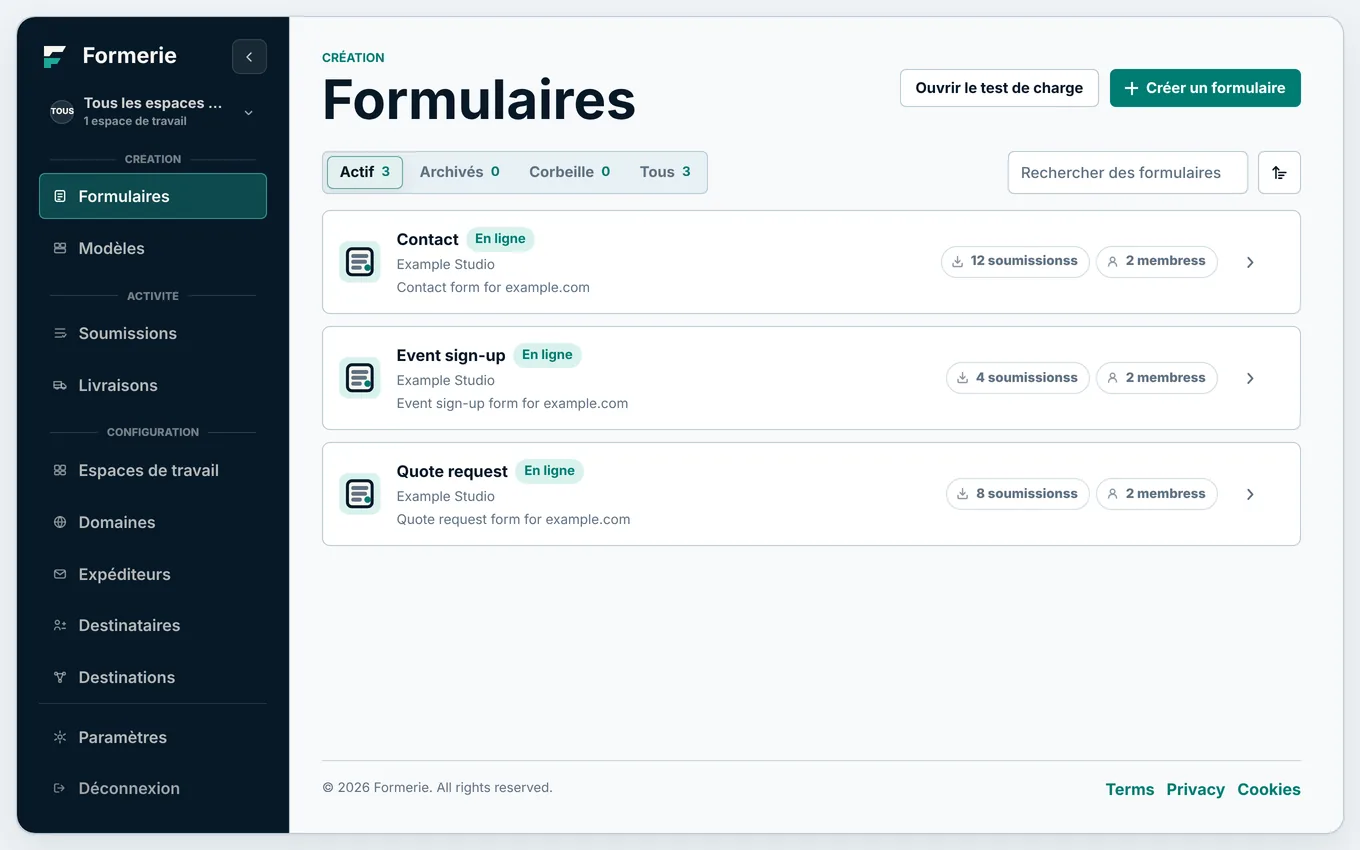Navigate to Livraisons
This screenshot has height=850, width=1360.
153,385
